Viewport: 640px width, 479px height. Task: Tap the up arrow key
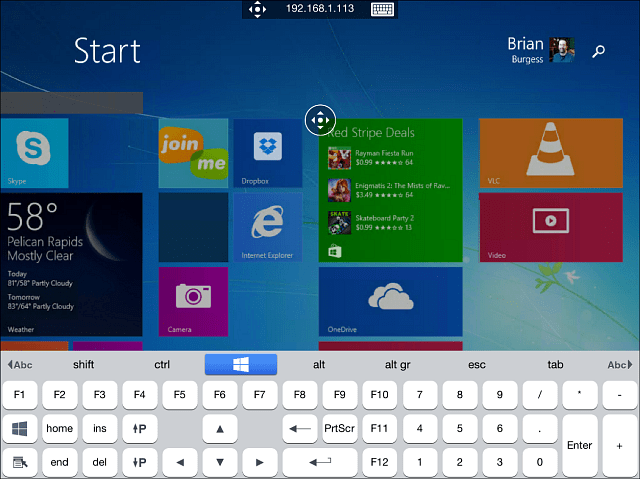coord(220,428)
